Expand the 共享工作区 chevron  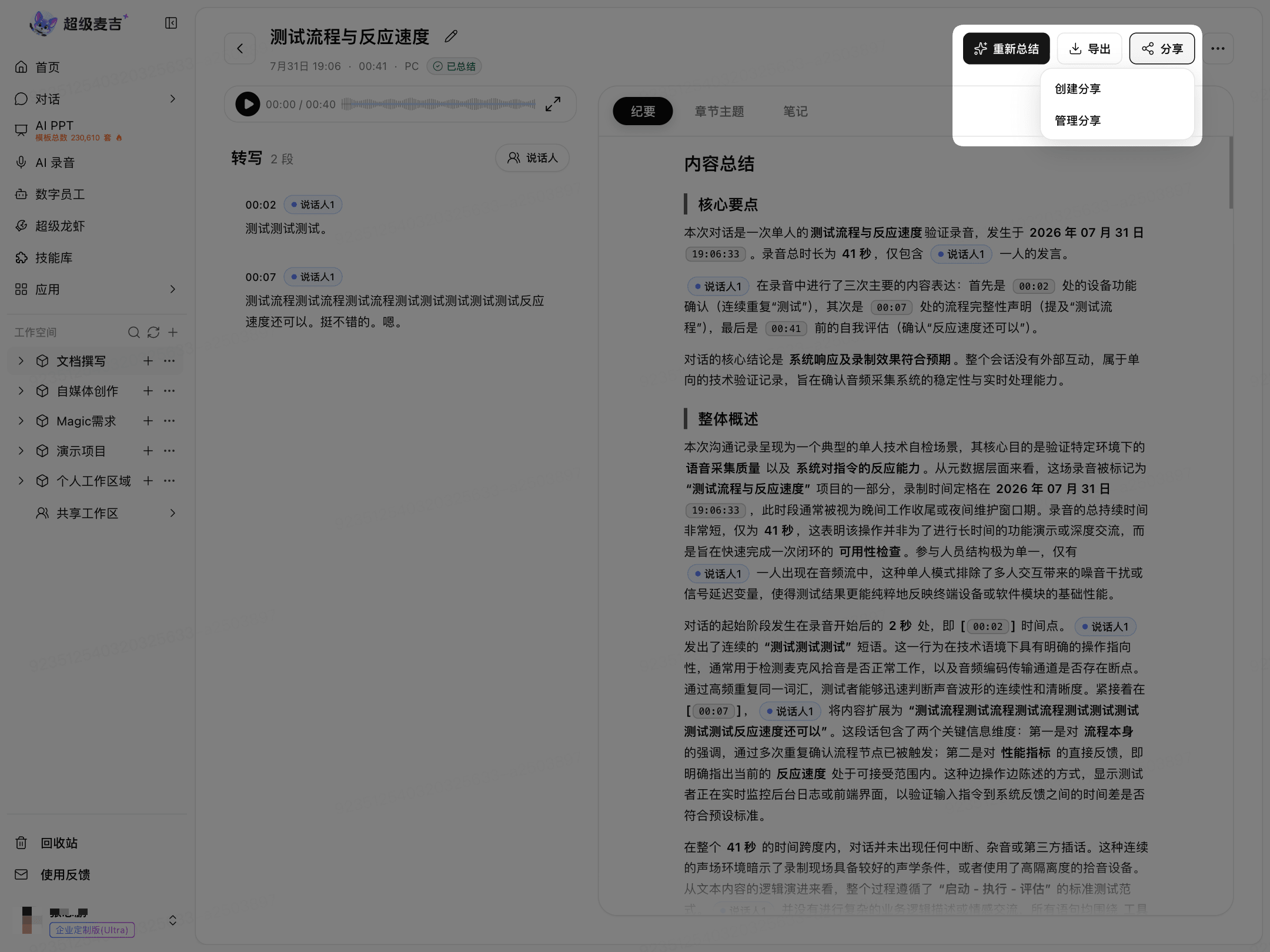172,513
